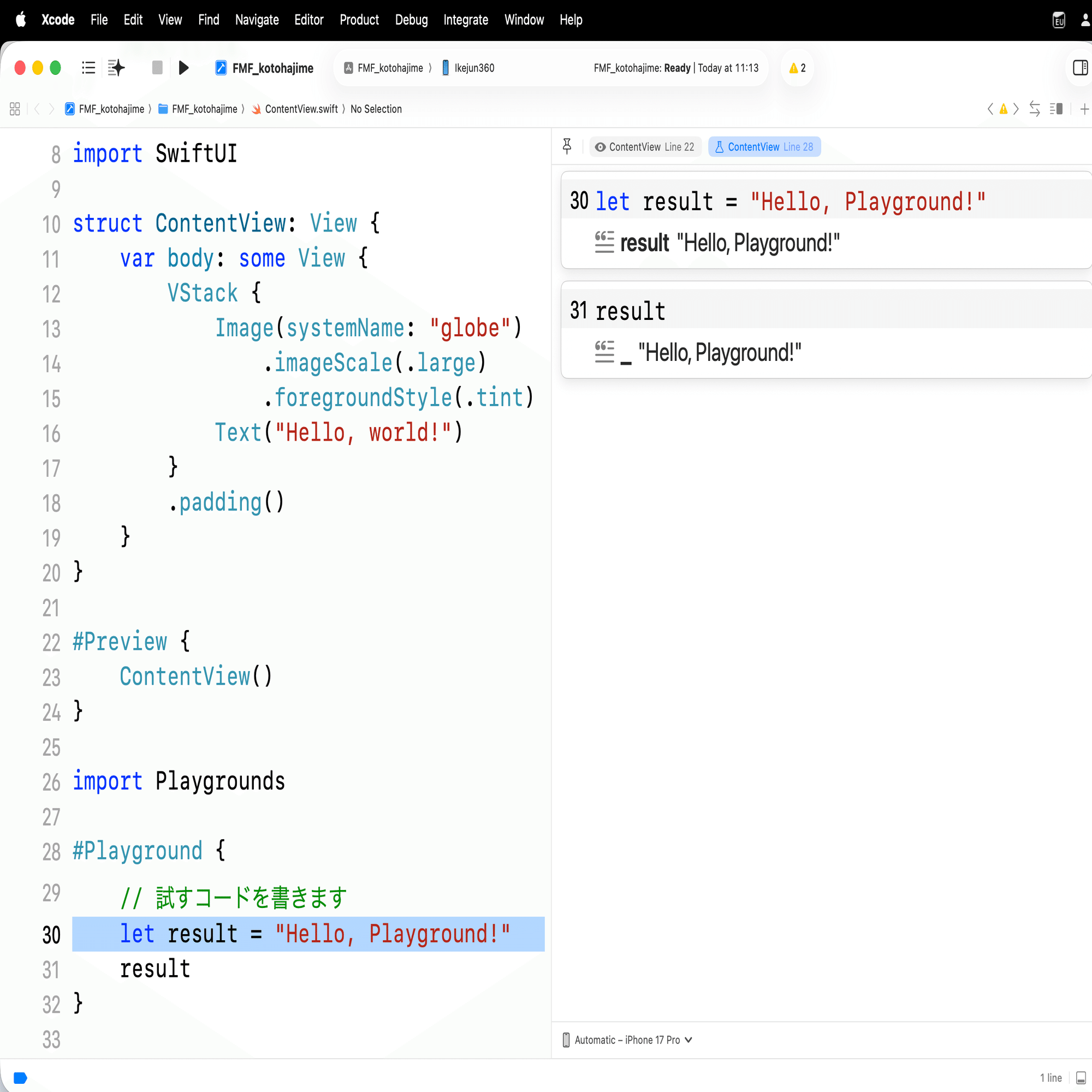The width and height of the screenshot is (1092, 1092).
Task: Toggle the Inspector panel open
Action: (1080, 68)
